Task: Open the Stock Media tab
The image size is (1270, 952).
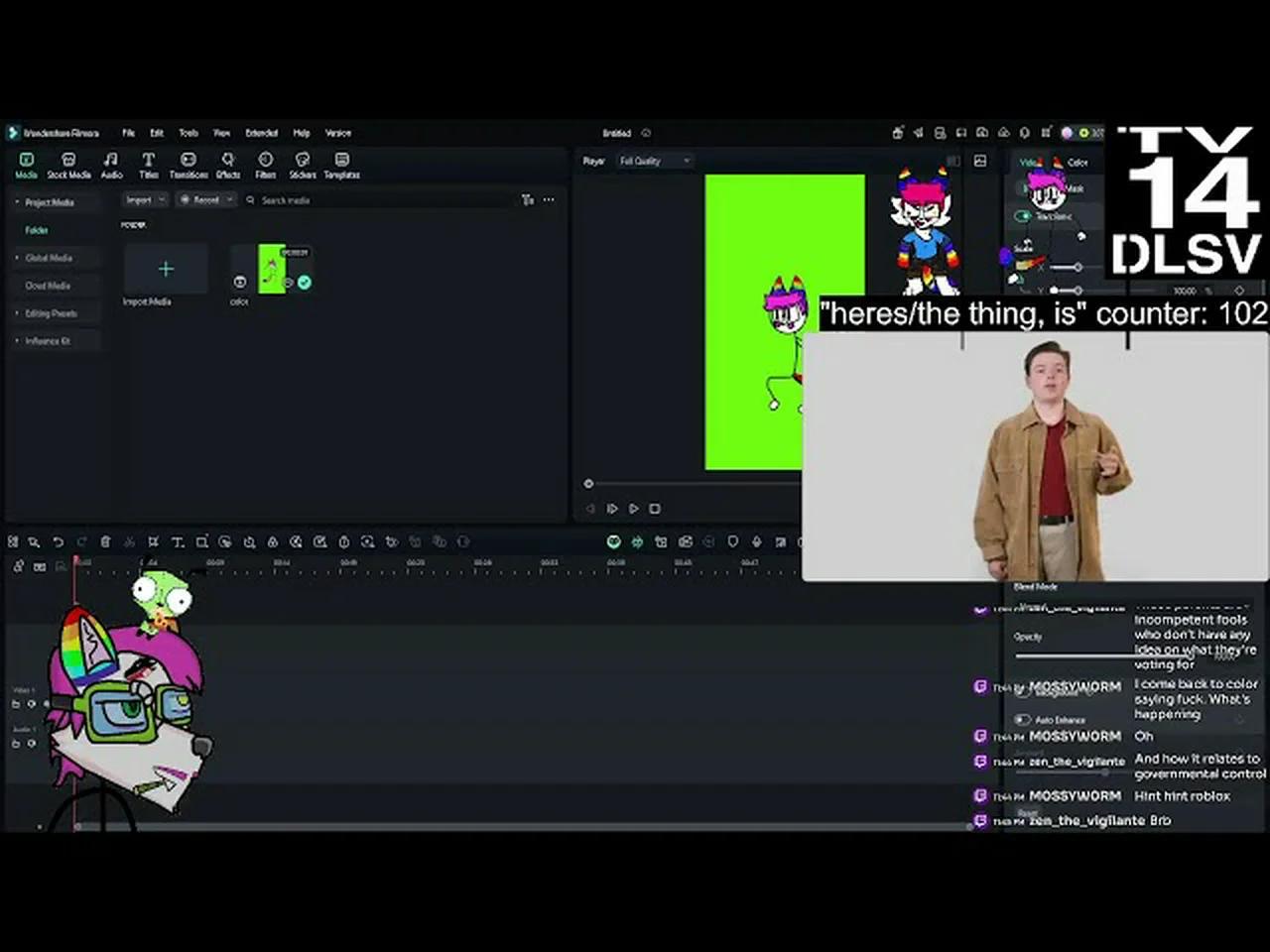Action: [x=68, y=165]
